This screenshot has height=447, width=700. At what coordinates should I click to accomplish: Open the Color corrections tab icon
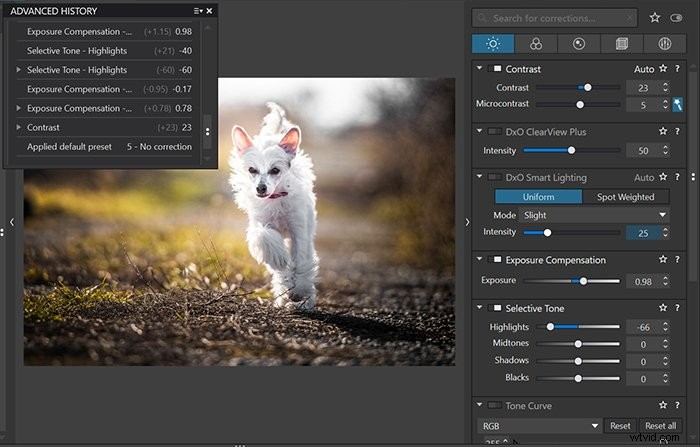pos(536,44)
